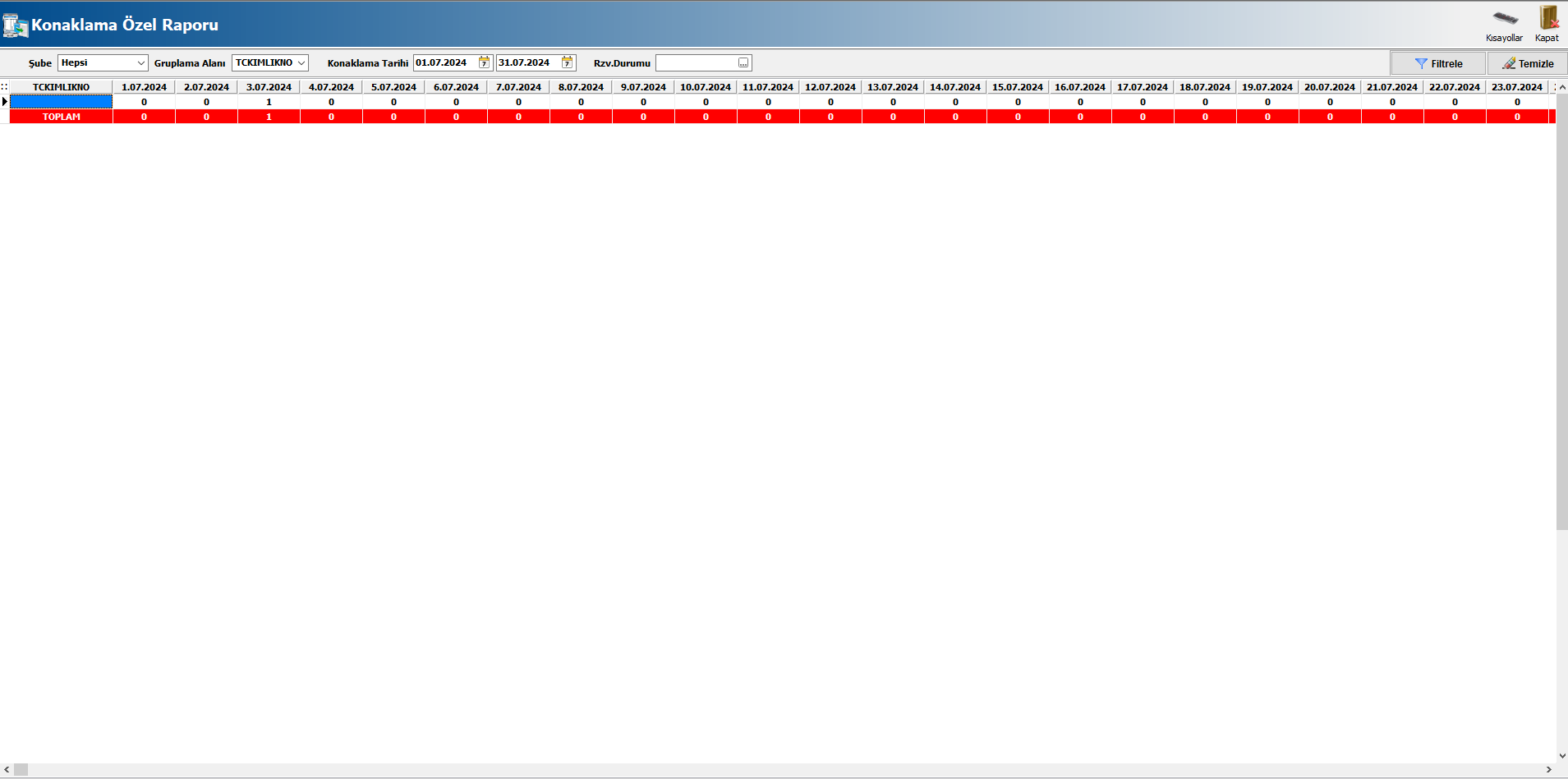This screenshot has height=779, width=1568.
Task: Click vertical scrollbar up arrow
Action: click(x=1562, y=86)
